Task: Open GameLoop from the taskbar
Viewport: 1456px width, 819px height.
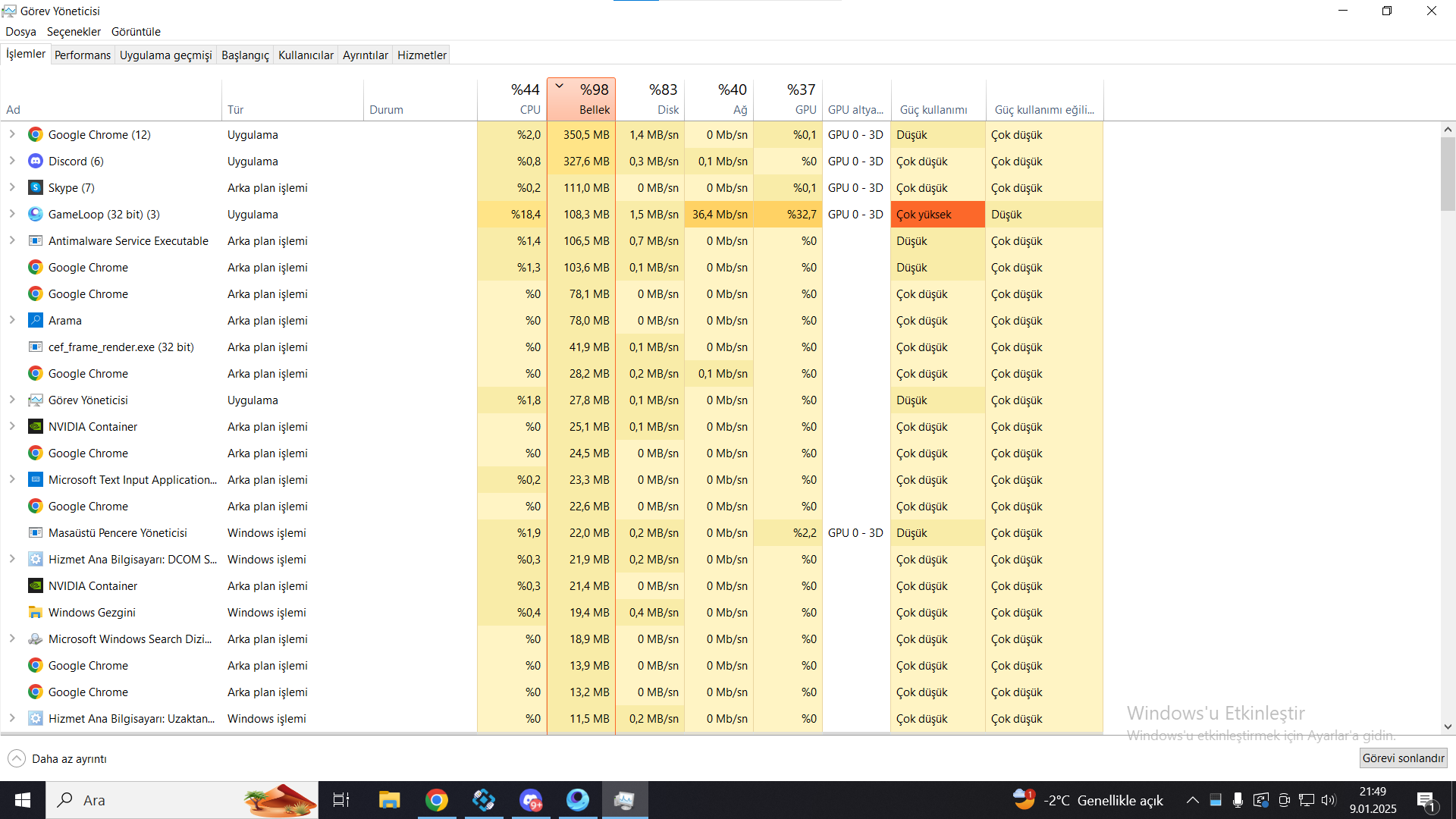Action: coord(578,800)
